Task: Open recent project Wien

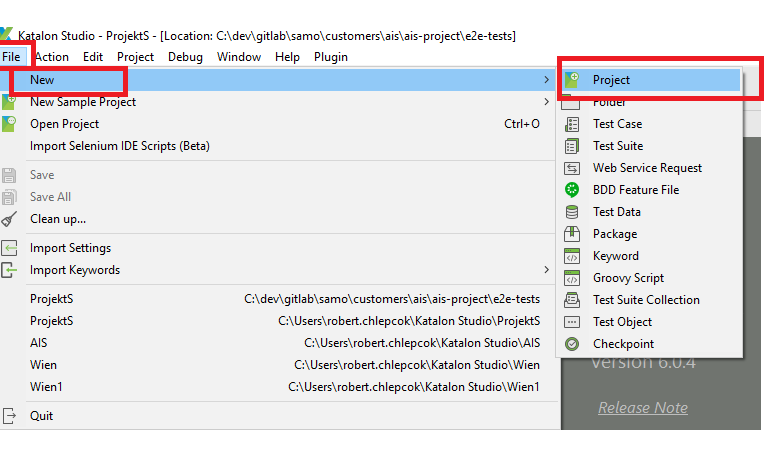Action: (x=279, y=365)
